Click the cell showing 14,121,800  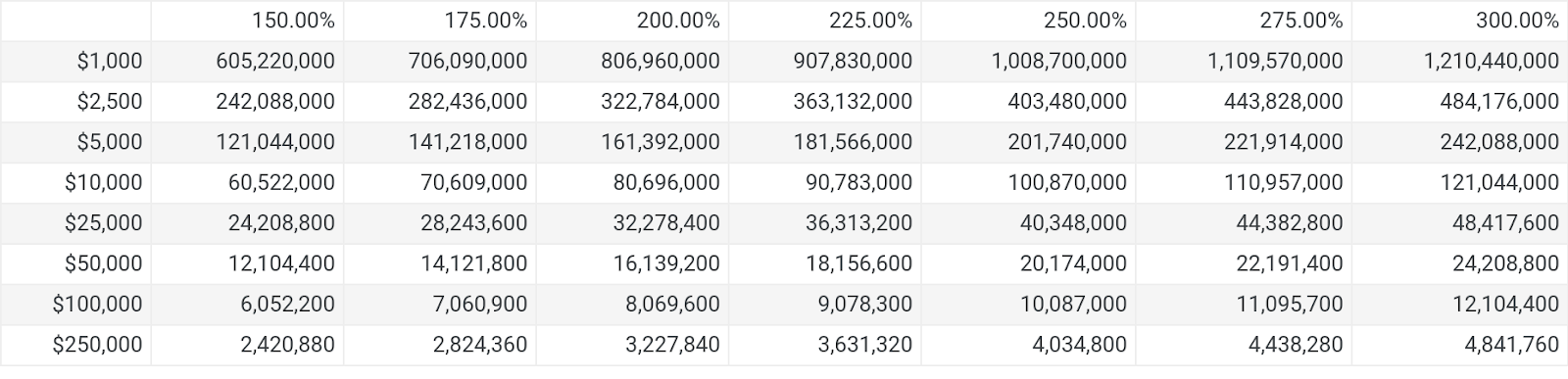(x=440, y=263)
